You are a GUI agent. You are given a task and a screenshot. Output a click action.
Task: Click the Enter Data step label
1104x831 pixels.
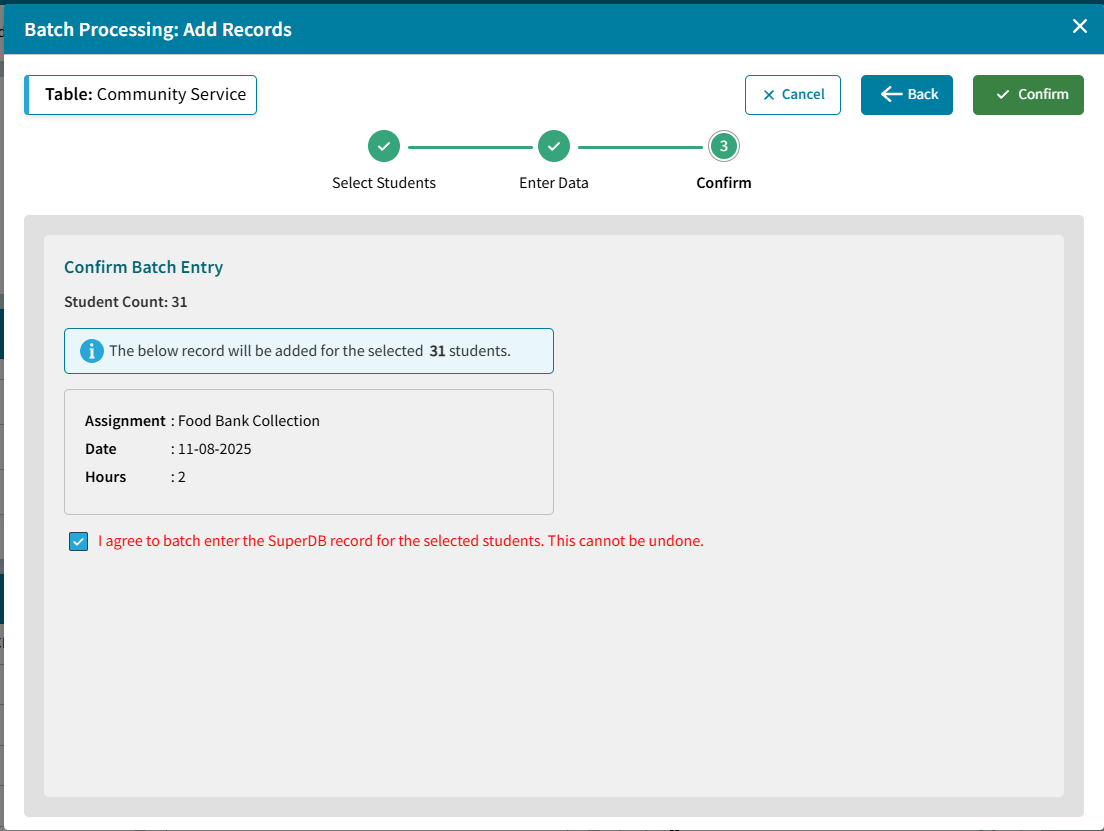coord(554,183)
